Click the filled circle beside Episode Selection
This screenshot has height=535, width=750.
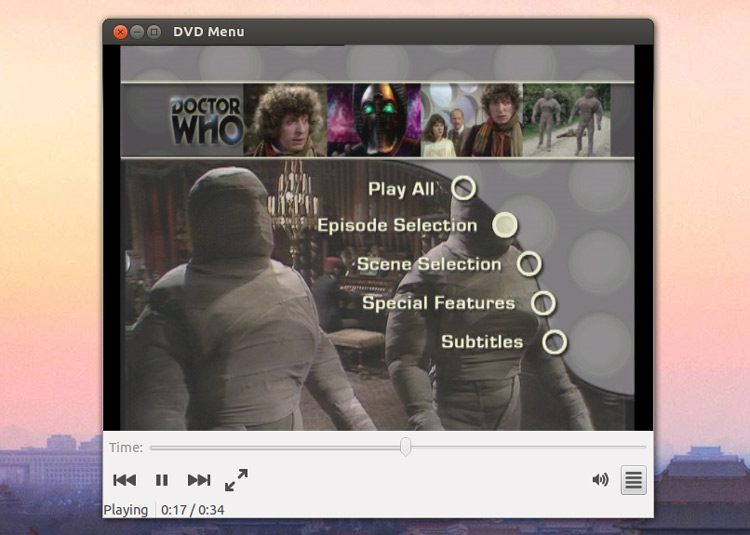(505, 225)
